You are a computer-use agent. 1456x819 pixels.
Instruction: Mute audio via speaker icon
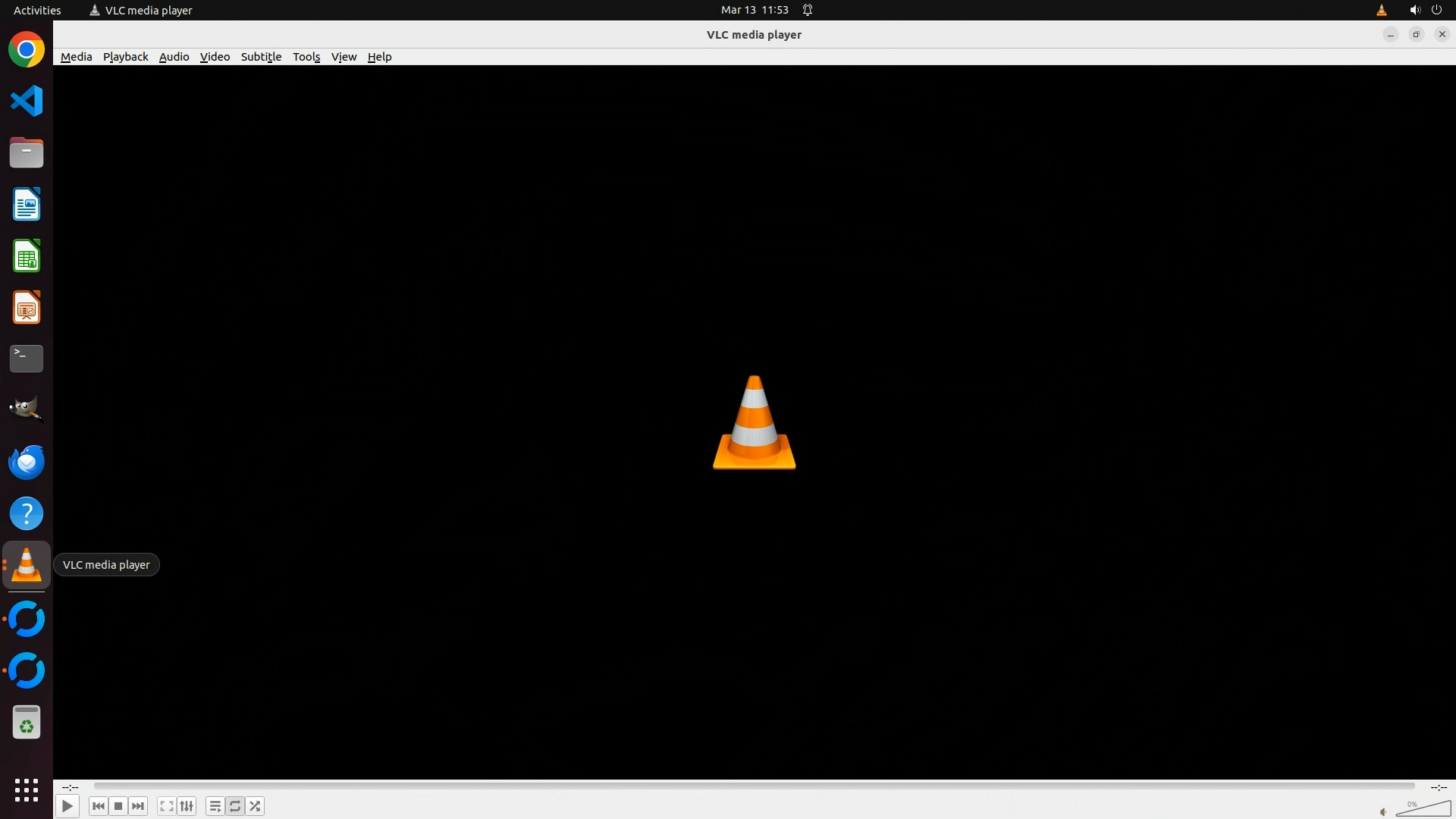(1383, 812)
